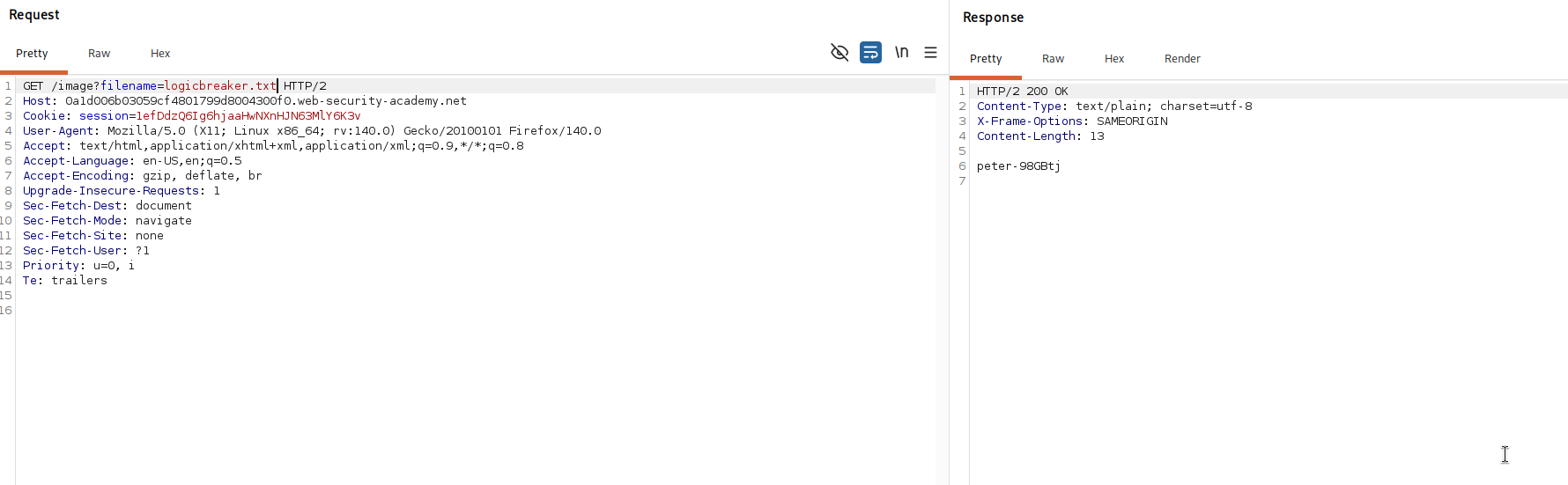The width and height of the screenshot is (1568, 485).
Task: Click the Cookie session value
Action: (x=248, y=116)
